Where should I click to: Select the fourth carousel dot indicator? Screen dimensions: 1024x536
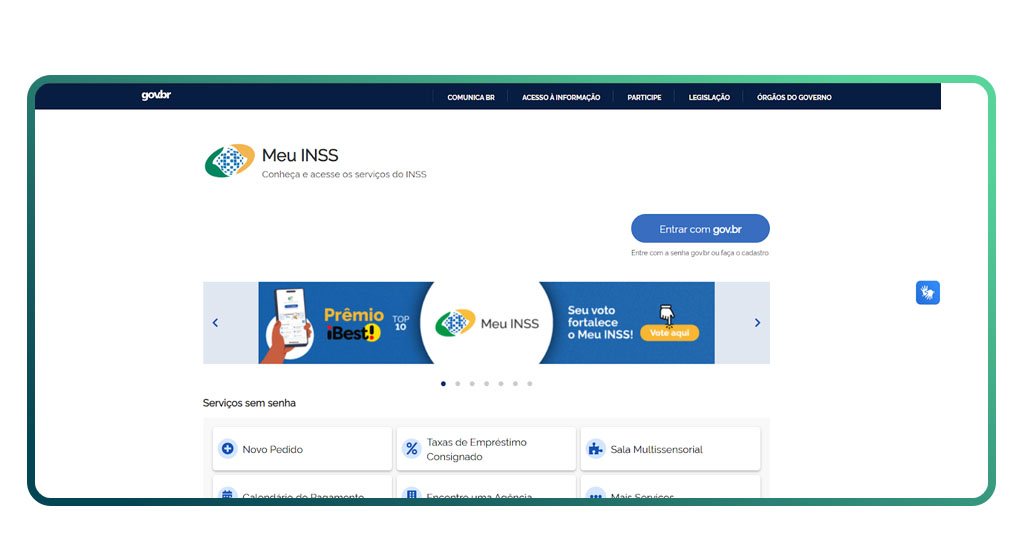(486, 383)
